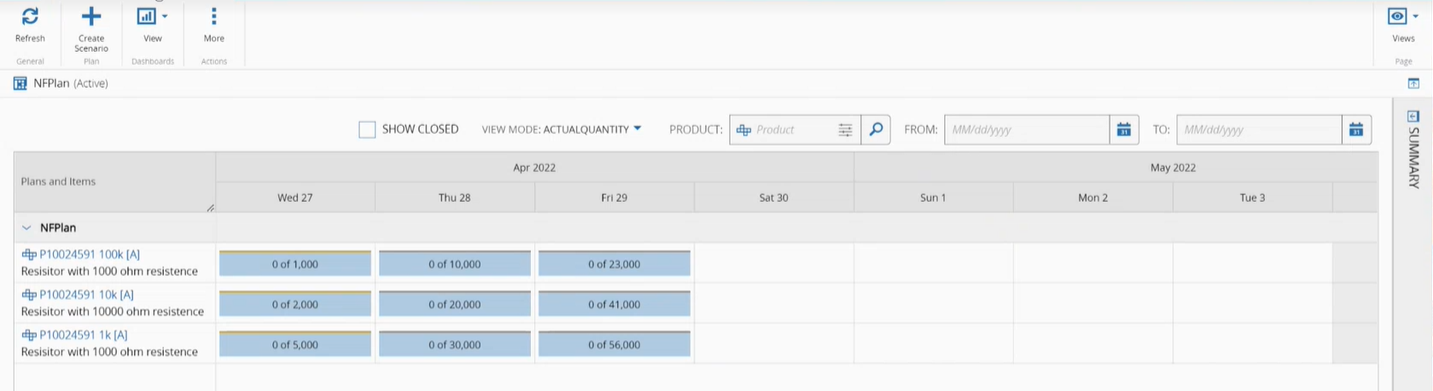Open product filter options icon
Image resolution: width=1433 pixels, height=391 pixels.
pyautogui.click(x=846, y=129)
